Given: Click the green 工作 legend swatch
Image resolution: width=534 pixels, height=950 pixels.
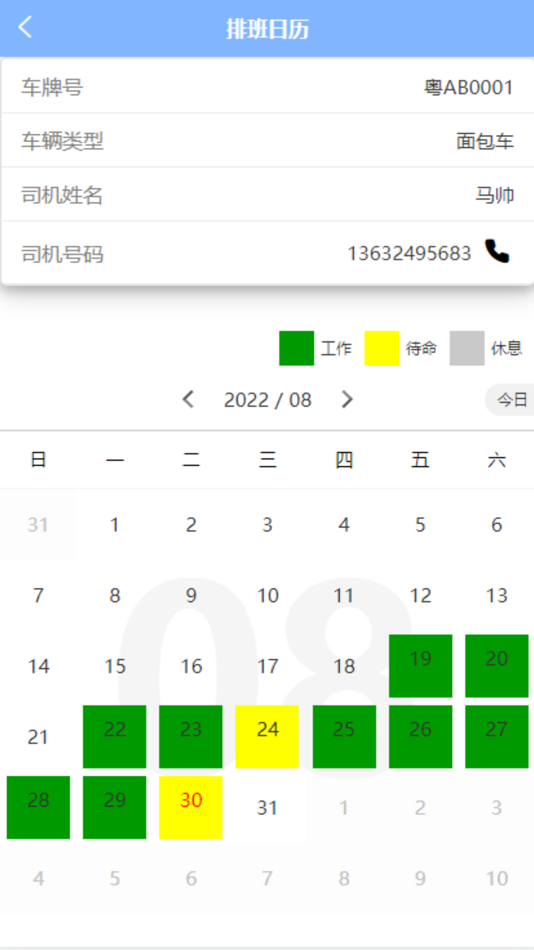Looking at the screenshot, I should coord(296,348).
